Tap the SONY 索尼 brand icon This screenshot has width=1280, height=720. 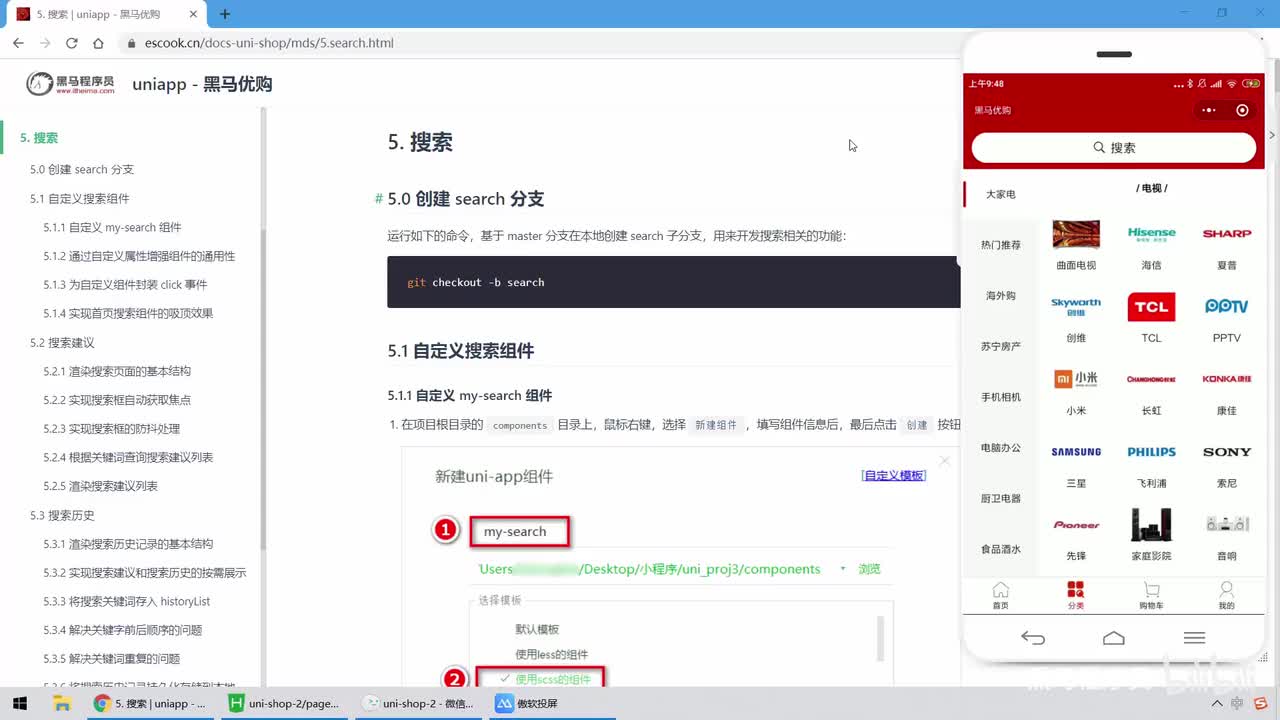(1227, 452)
